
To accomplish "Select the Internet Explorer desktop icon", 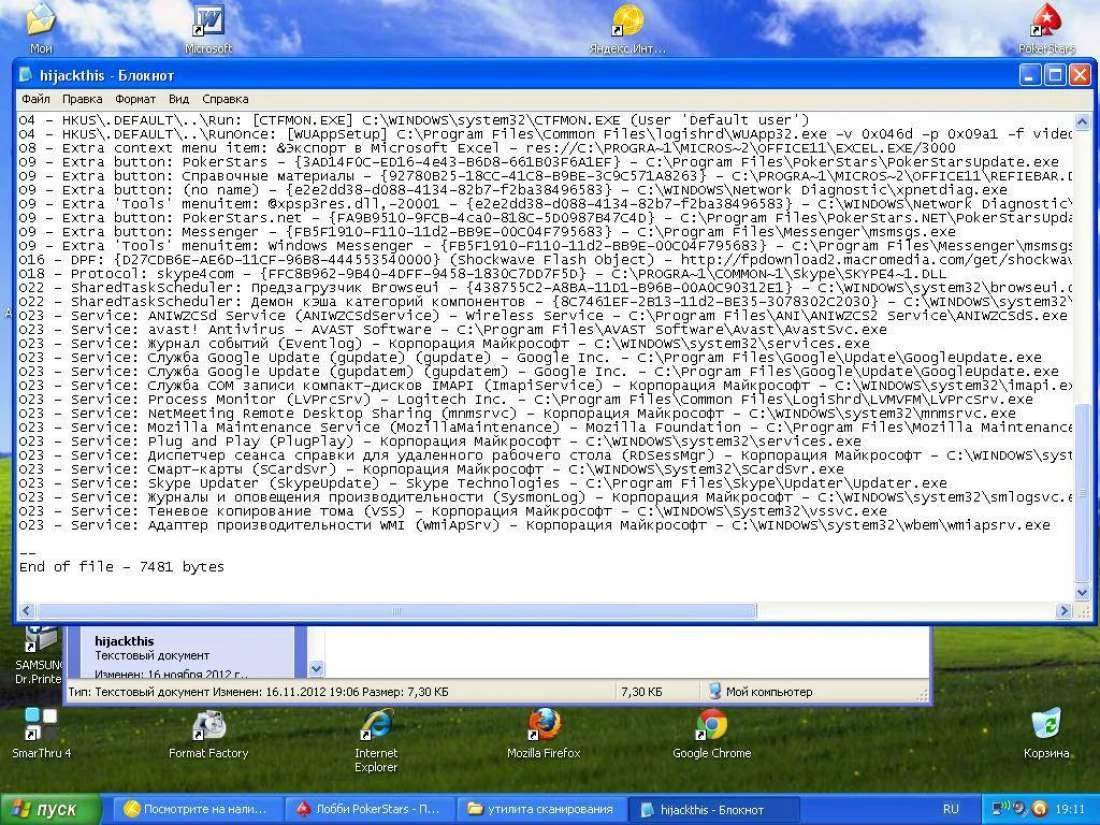I will click(x=376, y=741).
